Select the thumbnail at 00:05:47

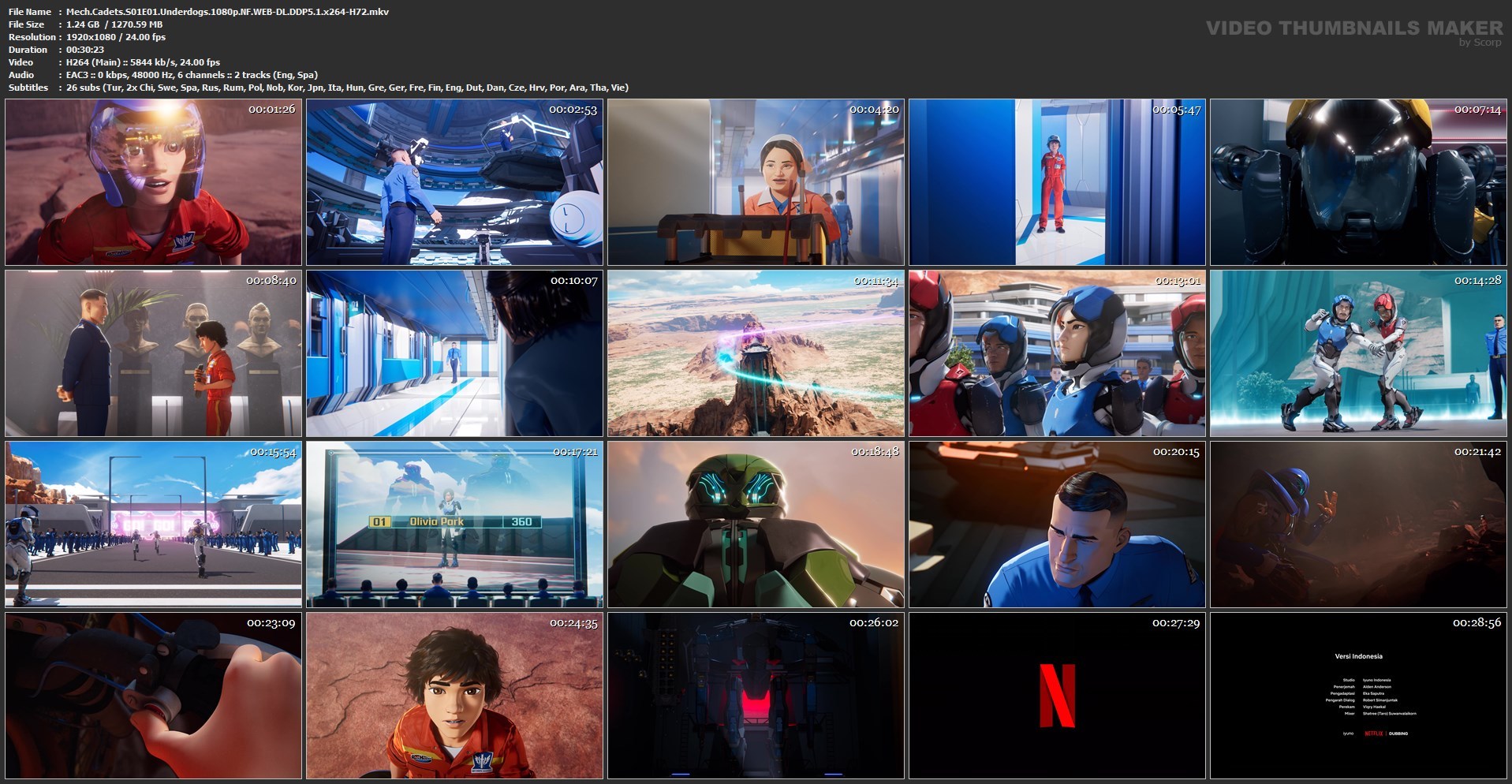coord(1058,182)
